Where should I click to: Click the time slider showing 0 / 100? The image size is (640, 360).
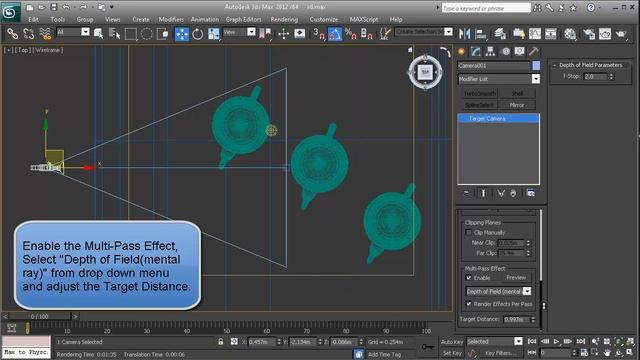[x=40, y=316]
